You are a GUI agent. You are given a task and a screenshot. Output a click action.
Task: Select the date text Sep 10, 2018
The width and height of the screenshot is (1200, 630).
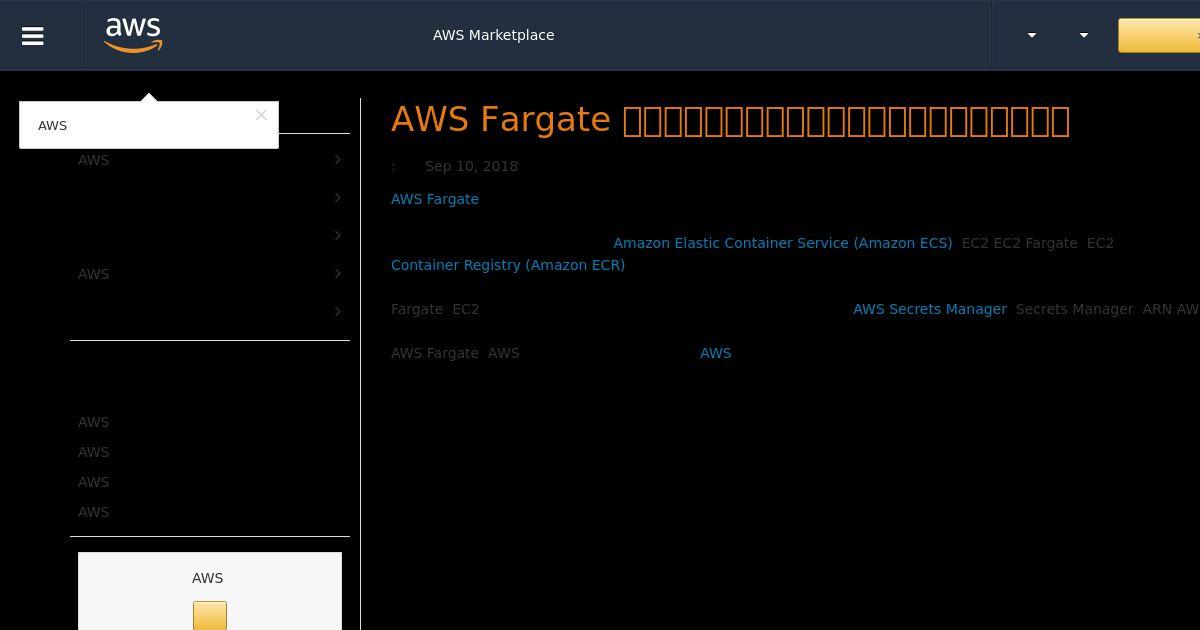pos(471,166)
